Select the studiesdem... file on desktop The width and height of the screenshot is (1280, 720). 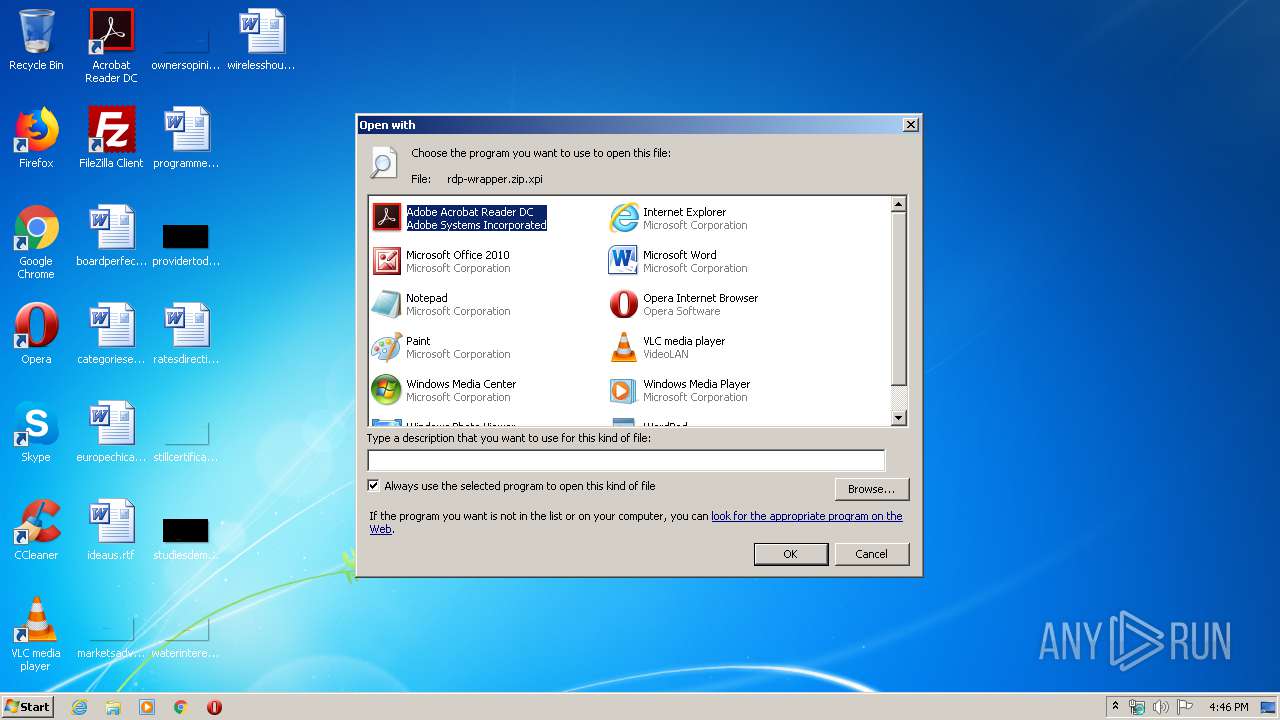point(186,538)
